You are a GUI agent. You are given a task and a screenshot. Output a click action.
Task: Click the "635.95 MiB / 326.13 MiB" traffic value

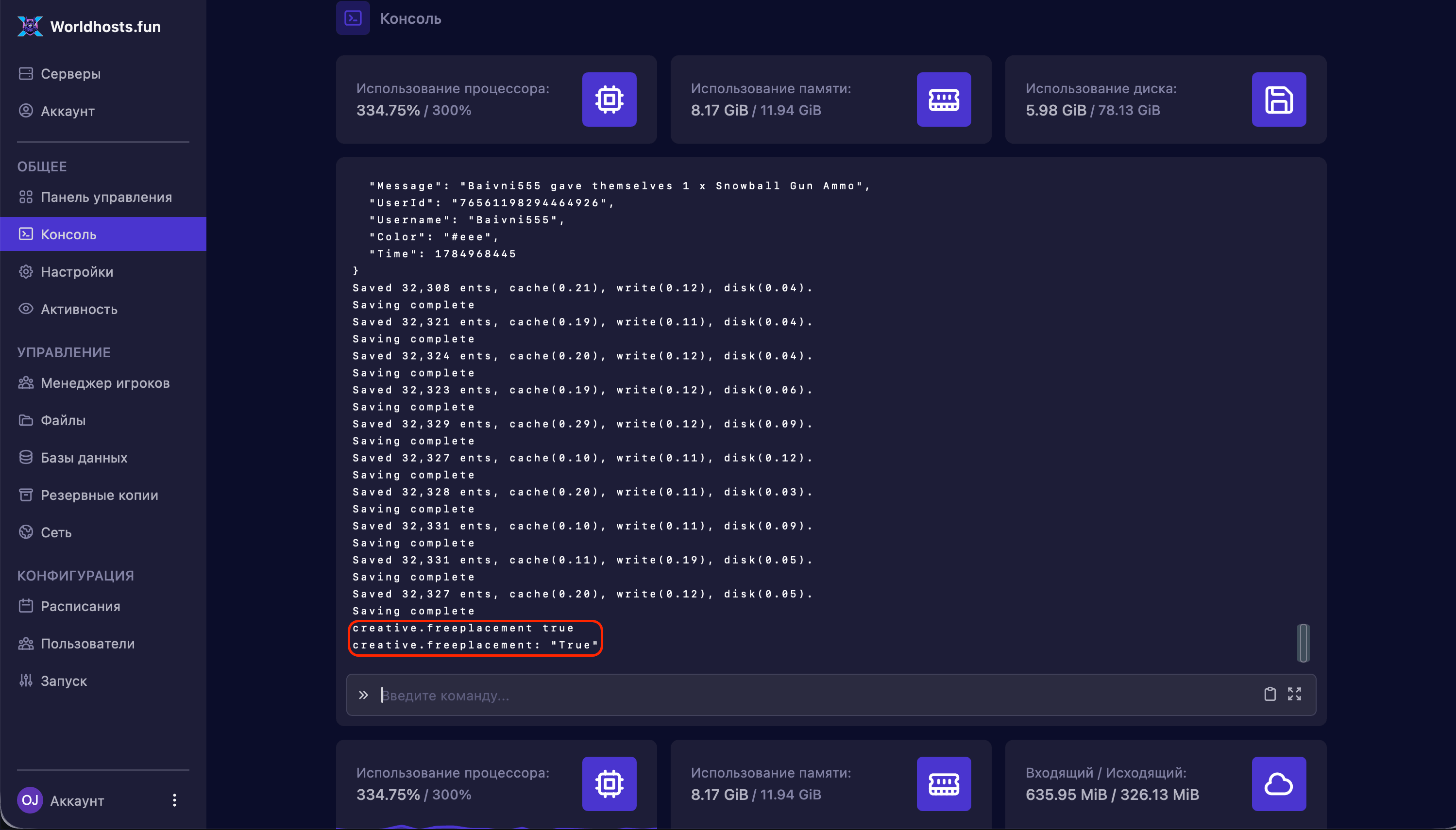coord(1112,795)
